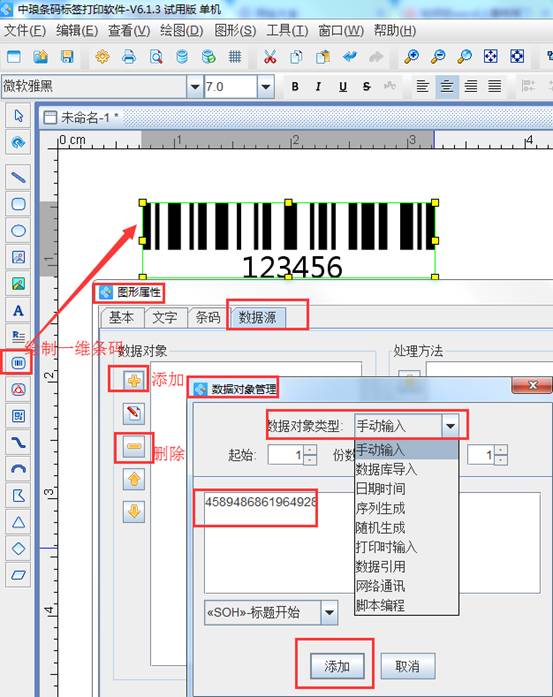Toggle italic formatting I button
The width and height of the screenshot is (553, 697).
[x=318, y=87]
